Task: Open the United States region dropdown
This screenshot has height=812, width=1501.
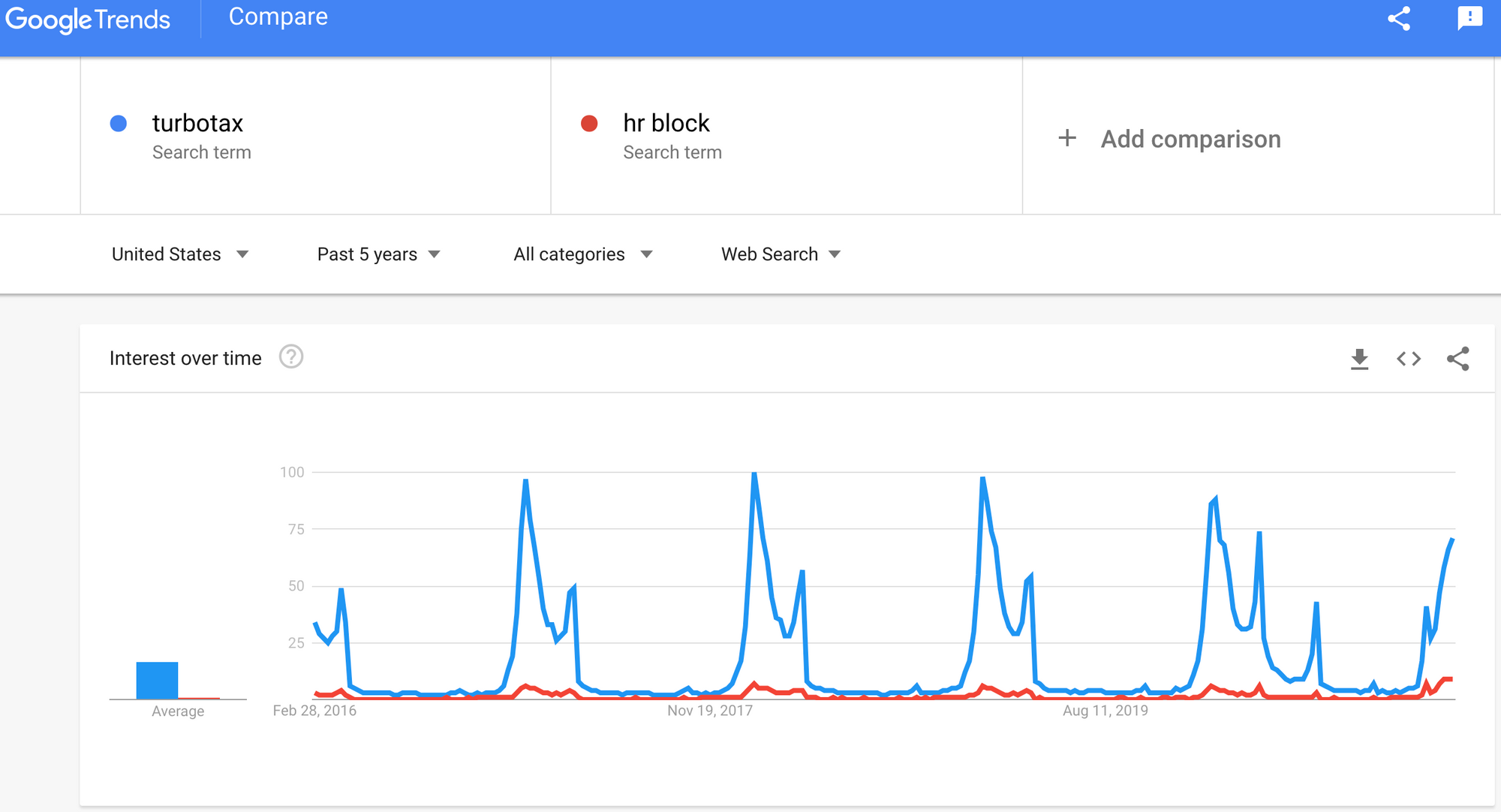Action: 180,254
